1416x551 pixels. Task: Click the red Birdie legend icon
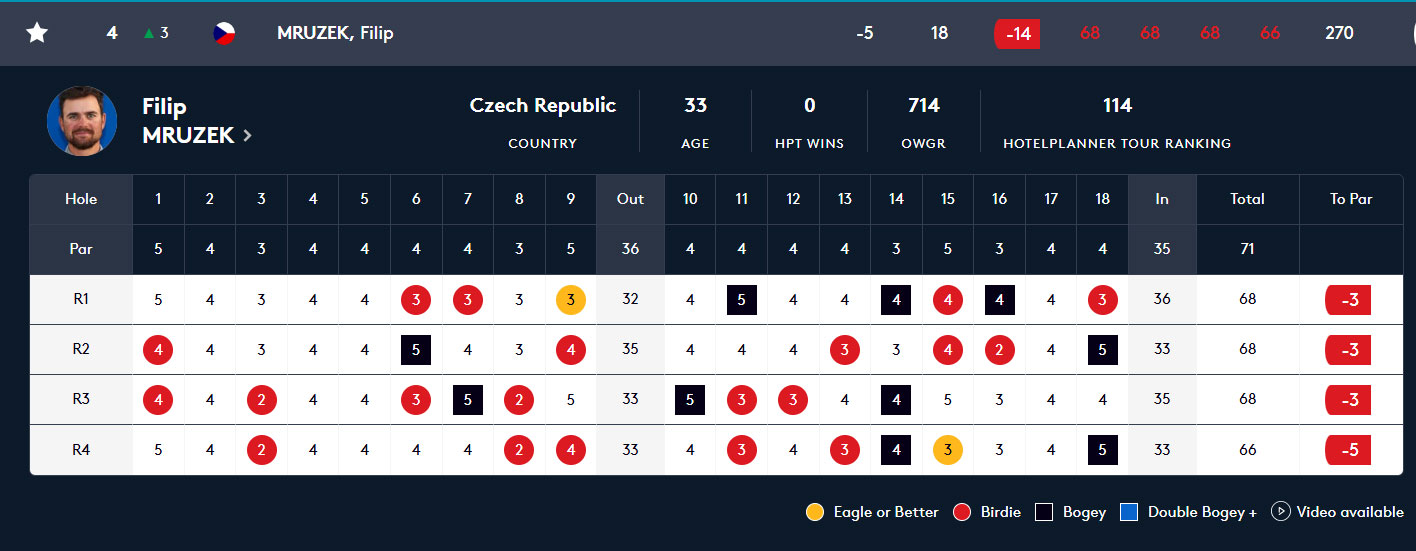coord(963,512)
